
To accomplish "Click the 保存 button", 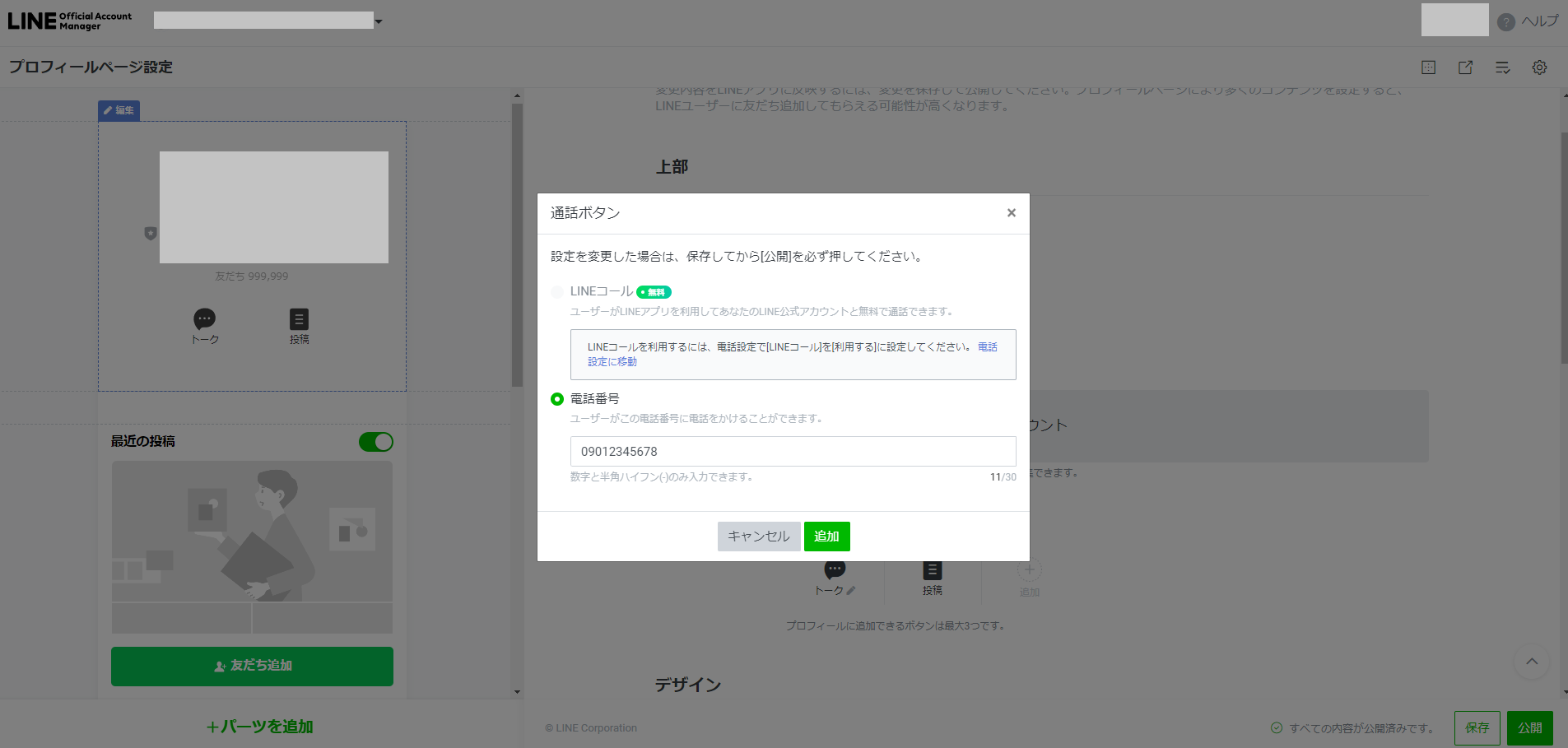I will (1477, 728).
